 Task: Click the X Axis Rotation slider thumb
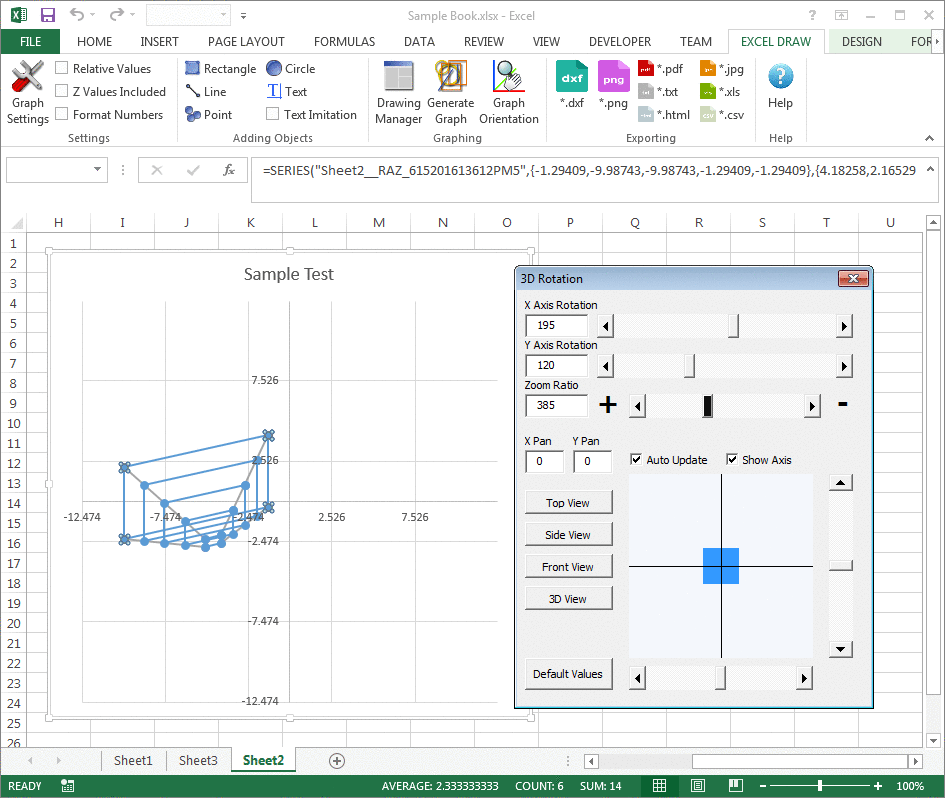pos(733,326)
